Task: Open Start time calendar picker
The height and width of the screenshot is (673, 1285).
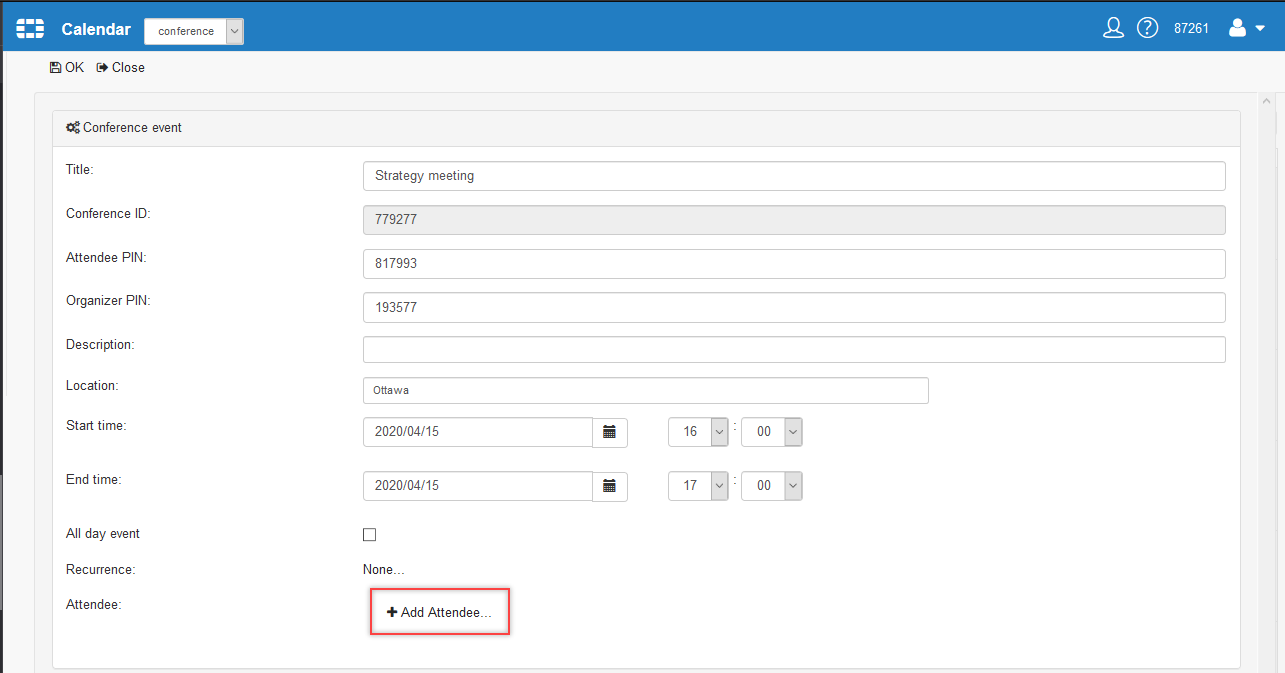Action: tap(610, 432)
